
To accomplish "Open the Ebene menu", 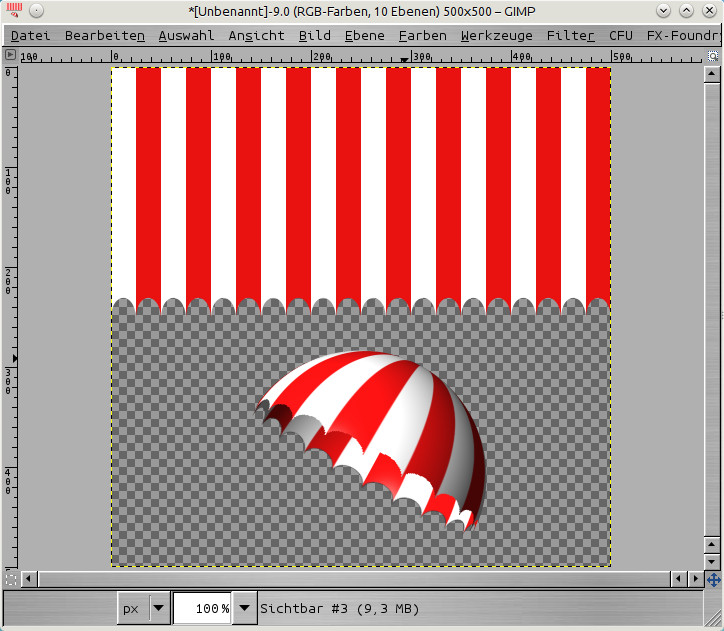I will [364, 35].
